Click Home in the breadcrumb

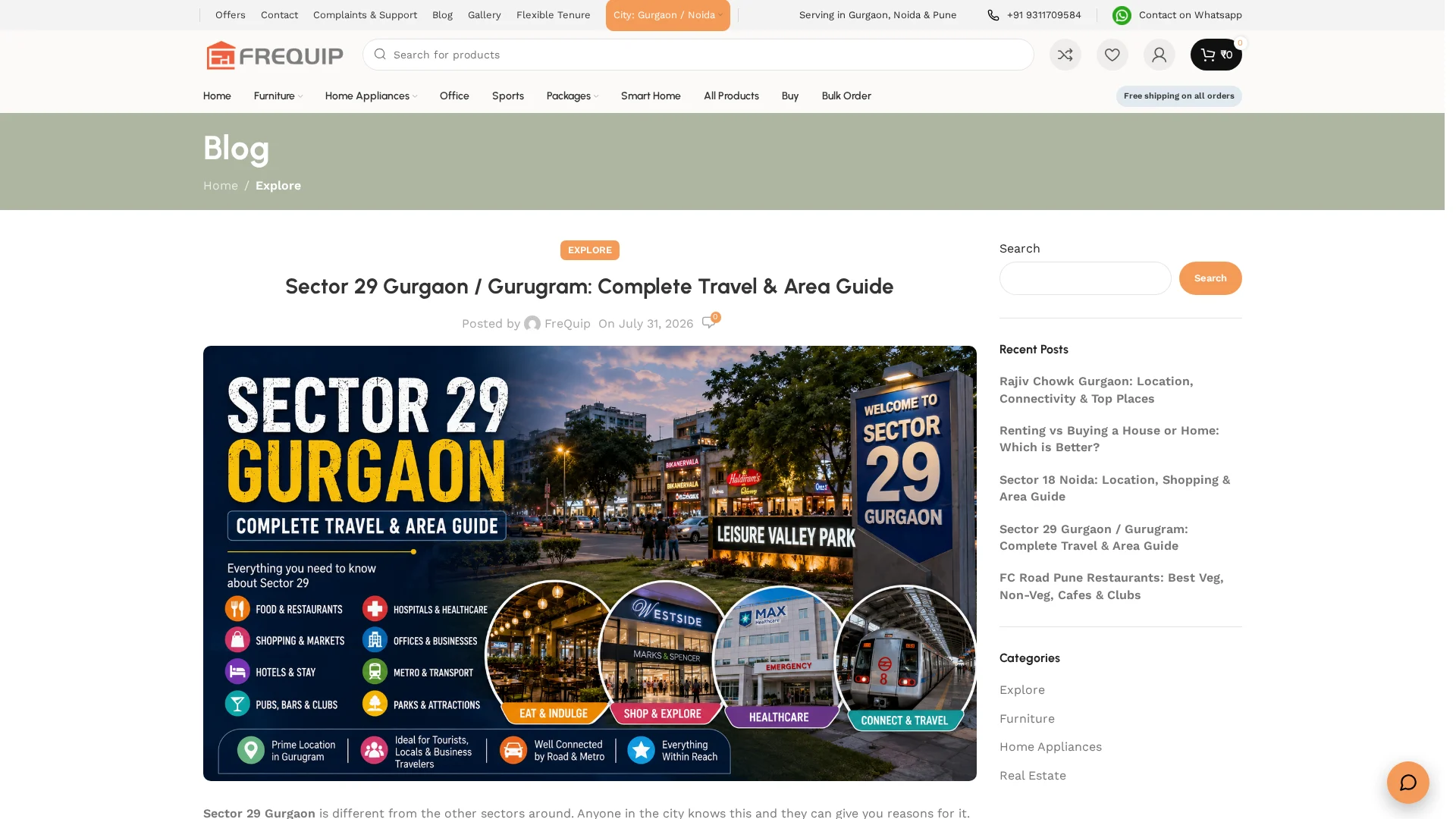tap(221, 186)
